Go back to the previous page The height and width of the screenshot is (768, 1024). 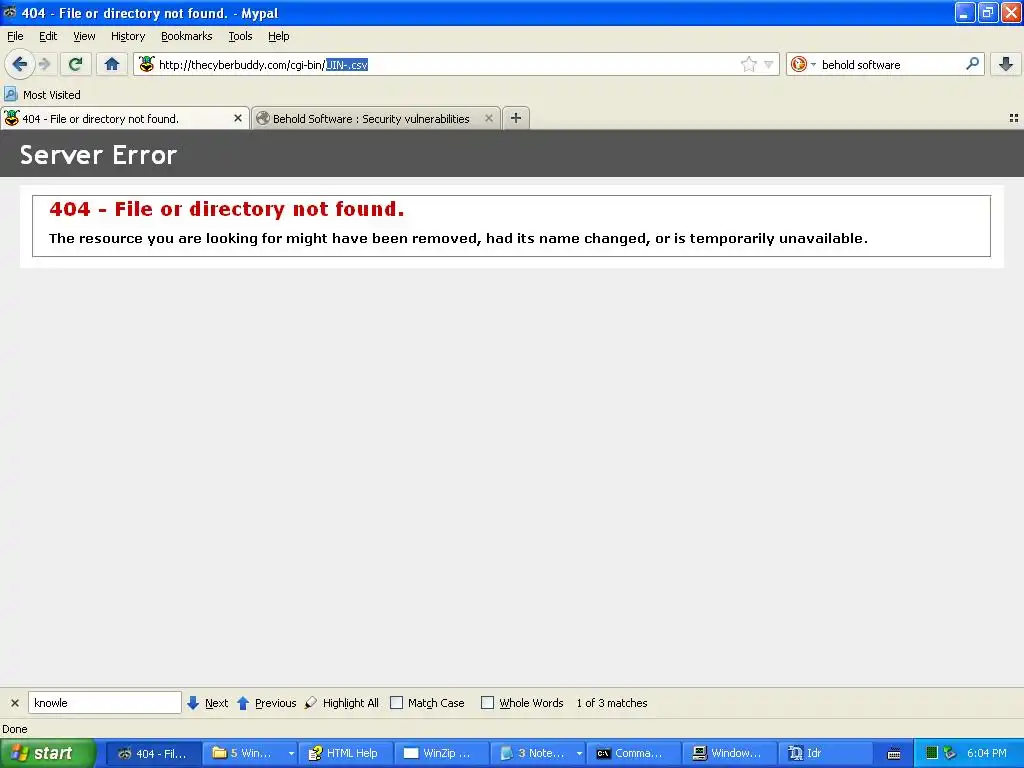pyautogui.click(x=20, y=64)
